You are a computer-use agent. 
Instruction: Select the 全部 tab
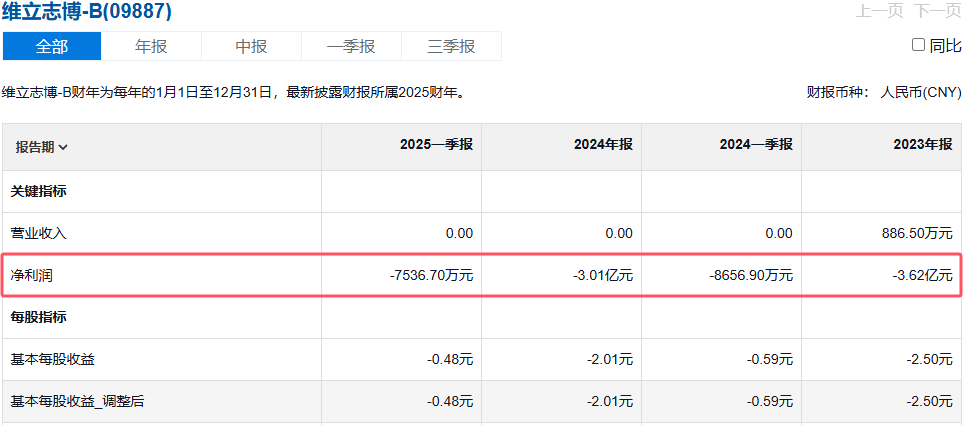[x=52, y=46]
